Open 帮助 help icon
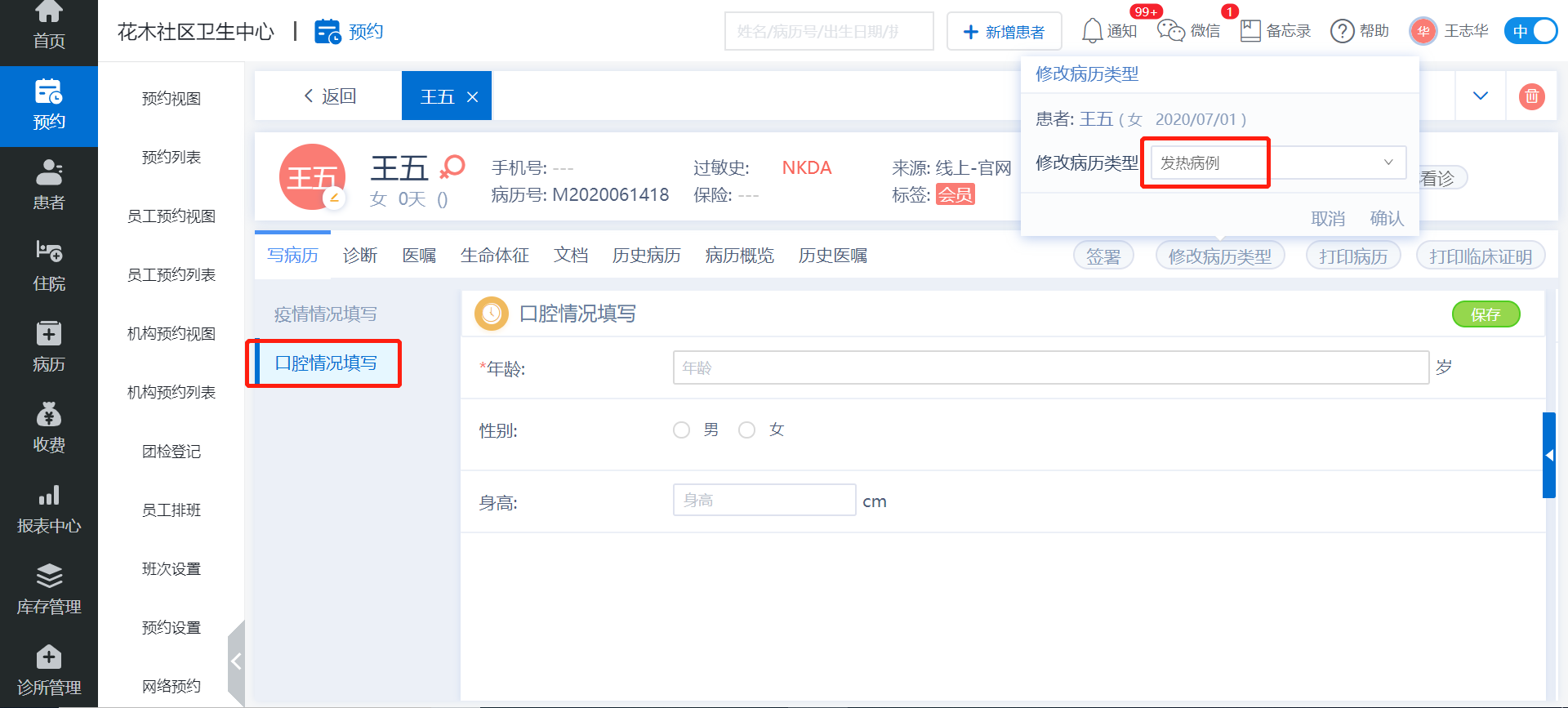This screenshot has height=708, width=1568. [1359, 31]
